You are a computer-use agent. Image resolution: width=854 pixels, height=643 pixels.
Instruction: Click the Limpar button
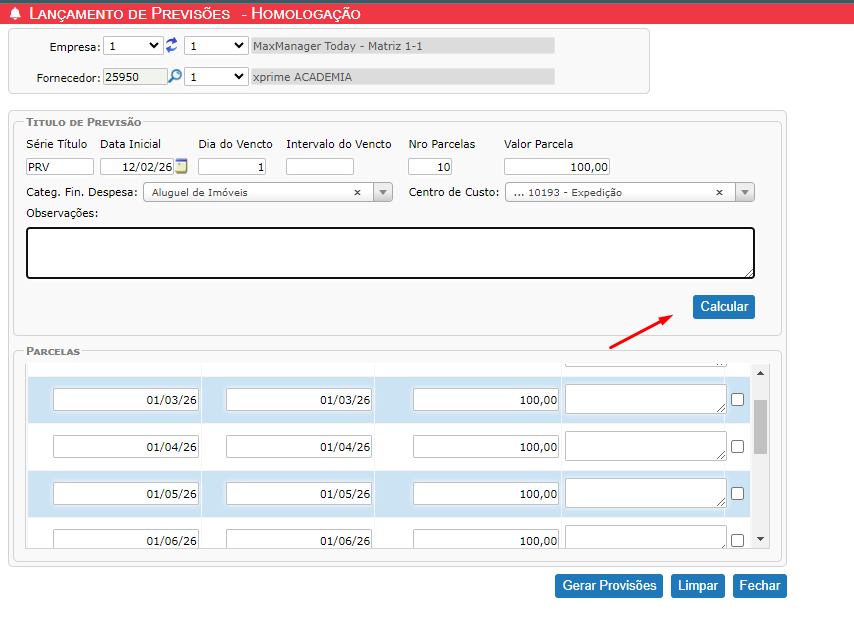pos(697,585)
